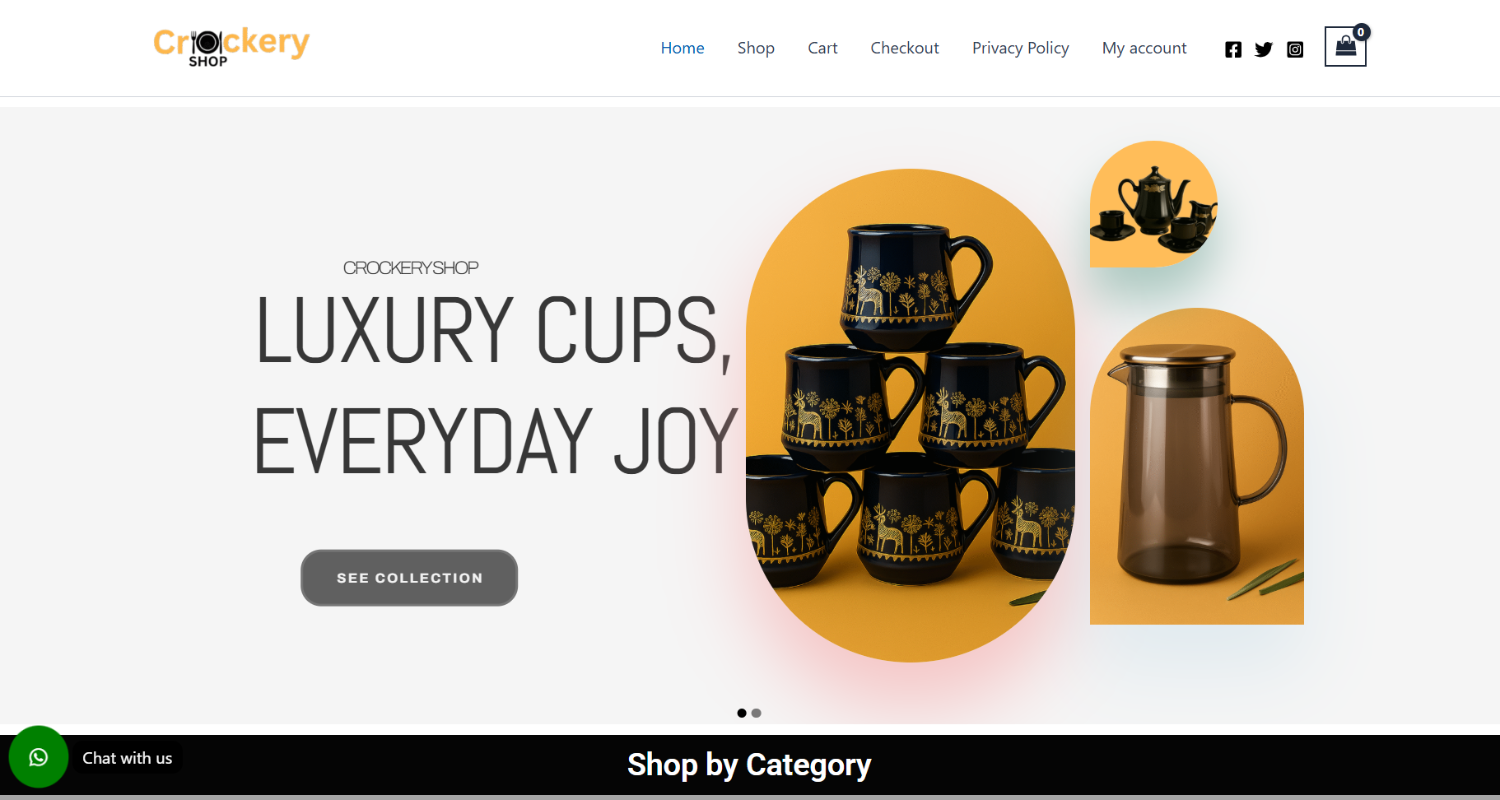
Task: Open the Cart page link
Action: click(823, 48)
